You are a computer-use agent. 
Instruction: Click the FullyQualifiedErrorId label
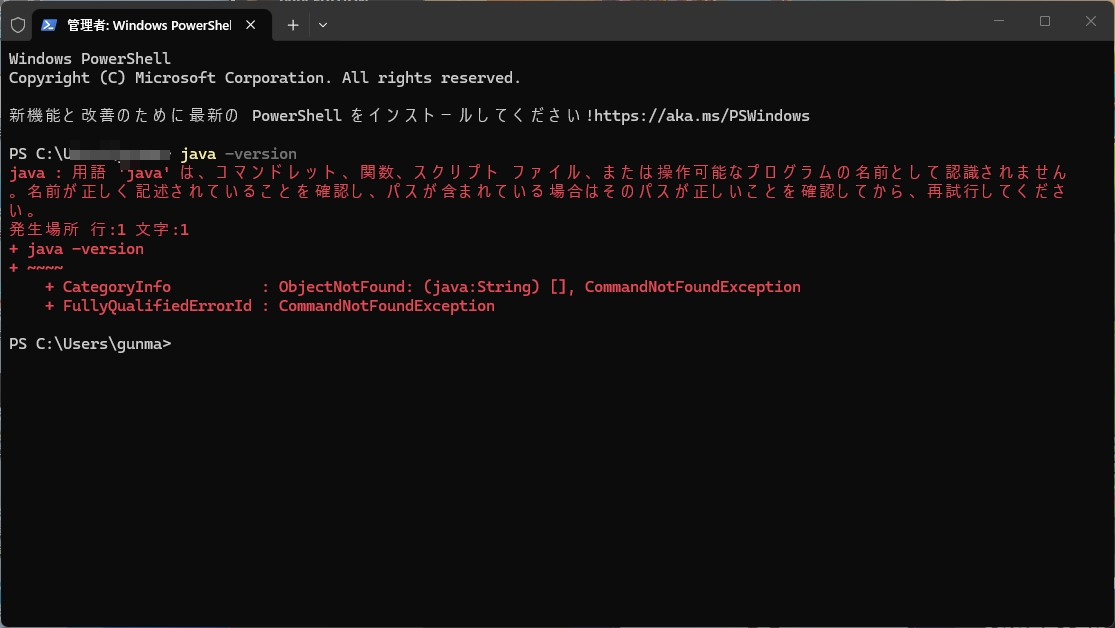[147, 305]
